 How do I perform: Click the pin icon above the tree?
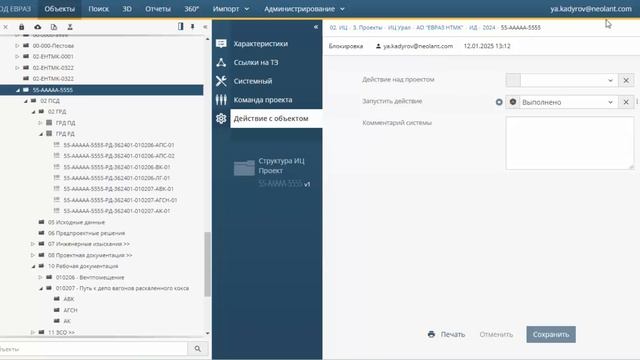(193, 27)
